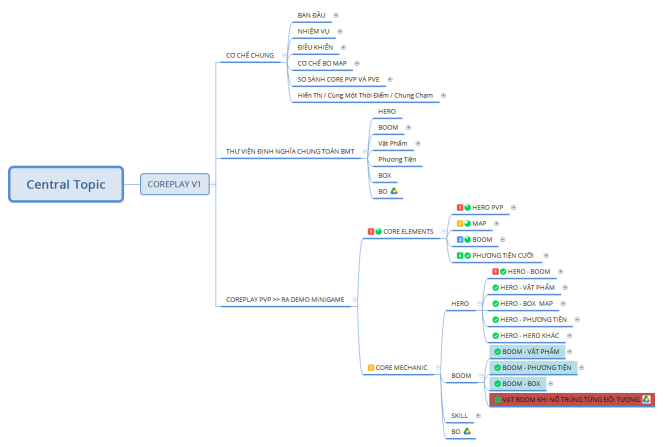Select the Central Topic node
This screenshot has width=664, height=447.
pos(66,184)
